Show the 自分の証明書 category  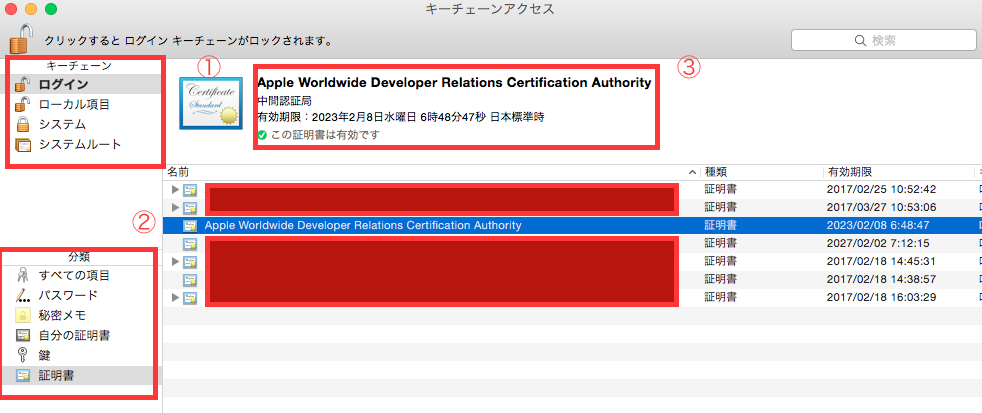(x=81, y=335)
